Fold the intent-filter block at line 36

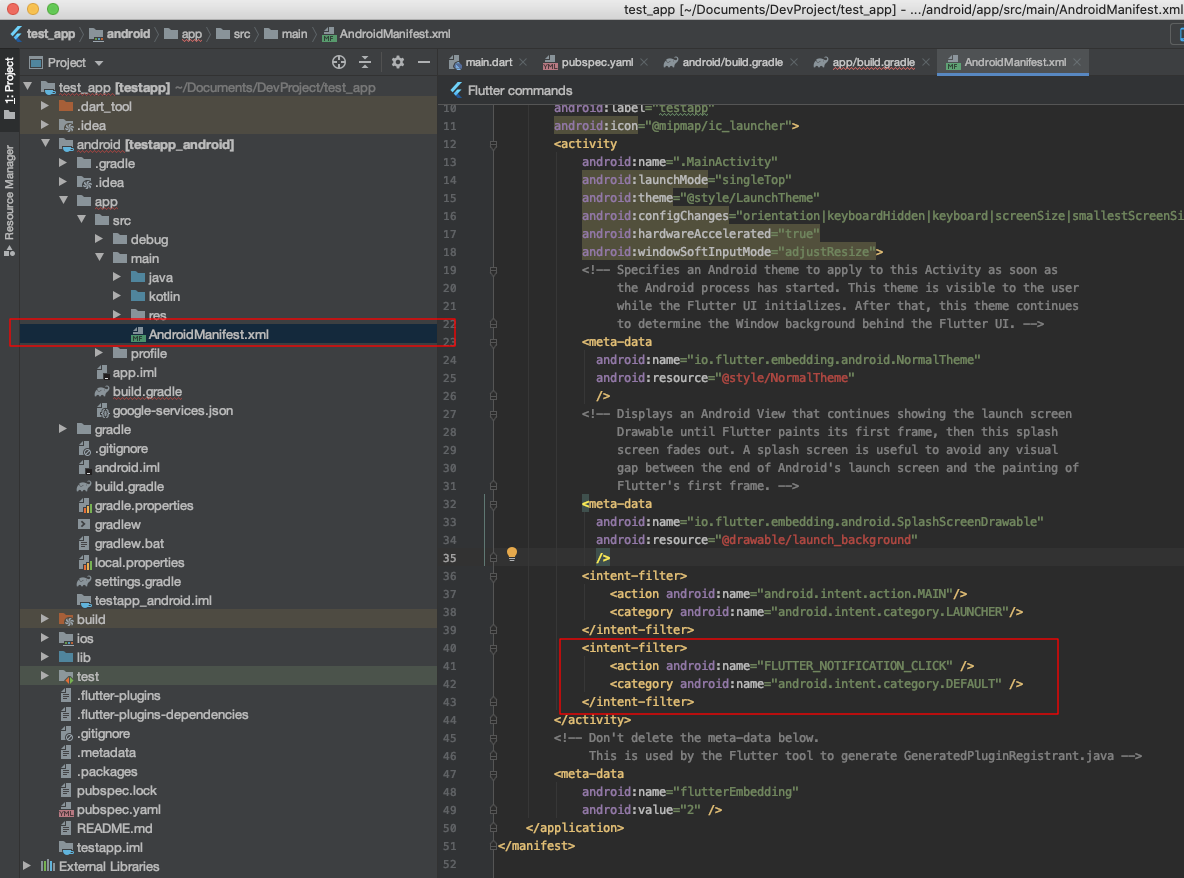[493, 576]
